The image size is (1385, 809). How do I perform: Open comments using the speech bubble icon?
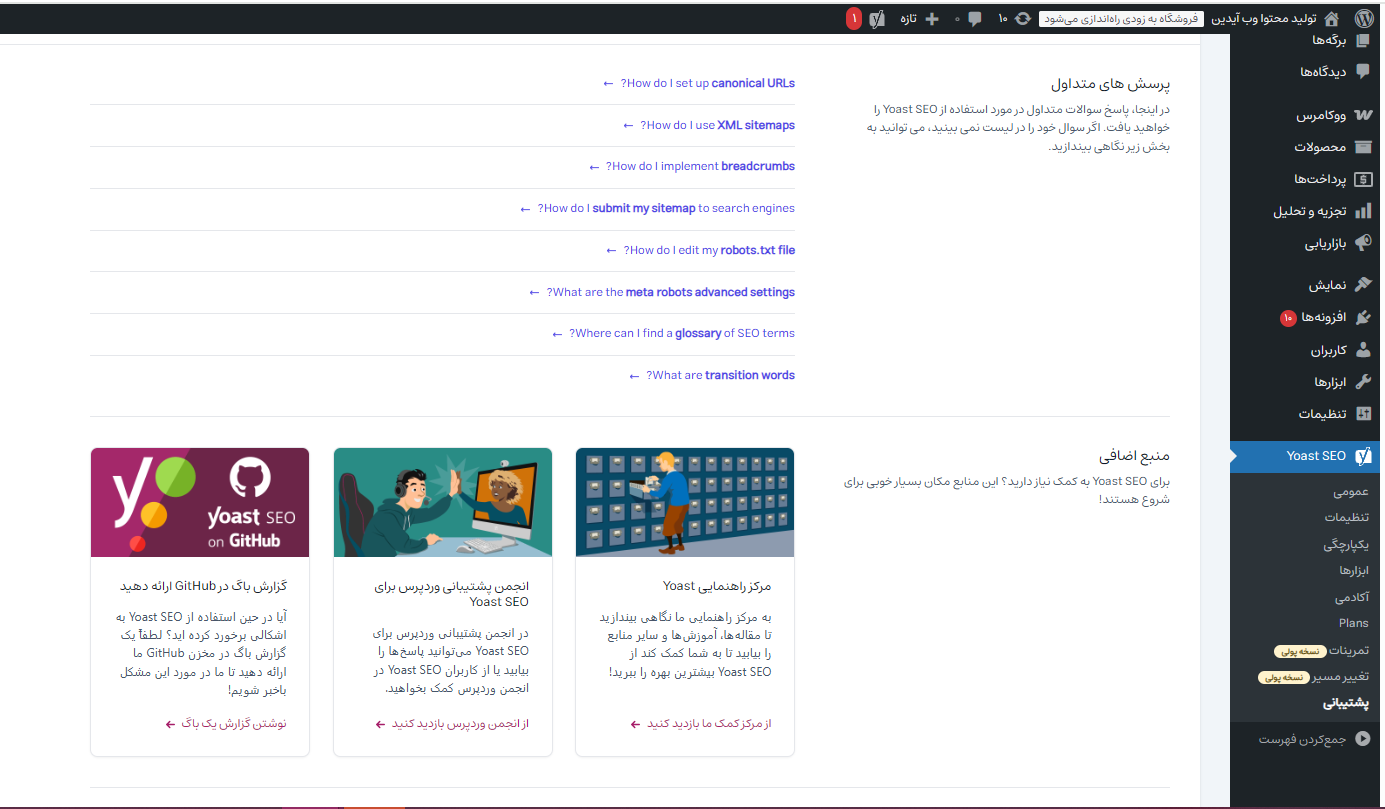click(974, 18)
